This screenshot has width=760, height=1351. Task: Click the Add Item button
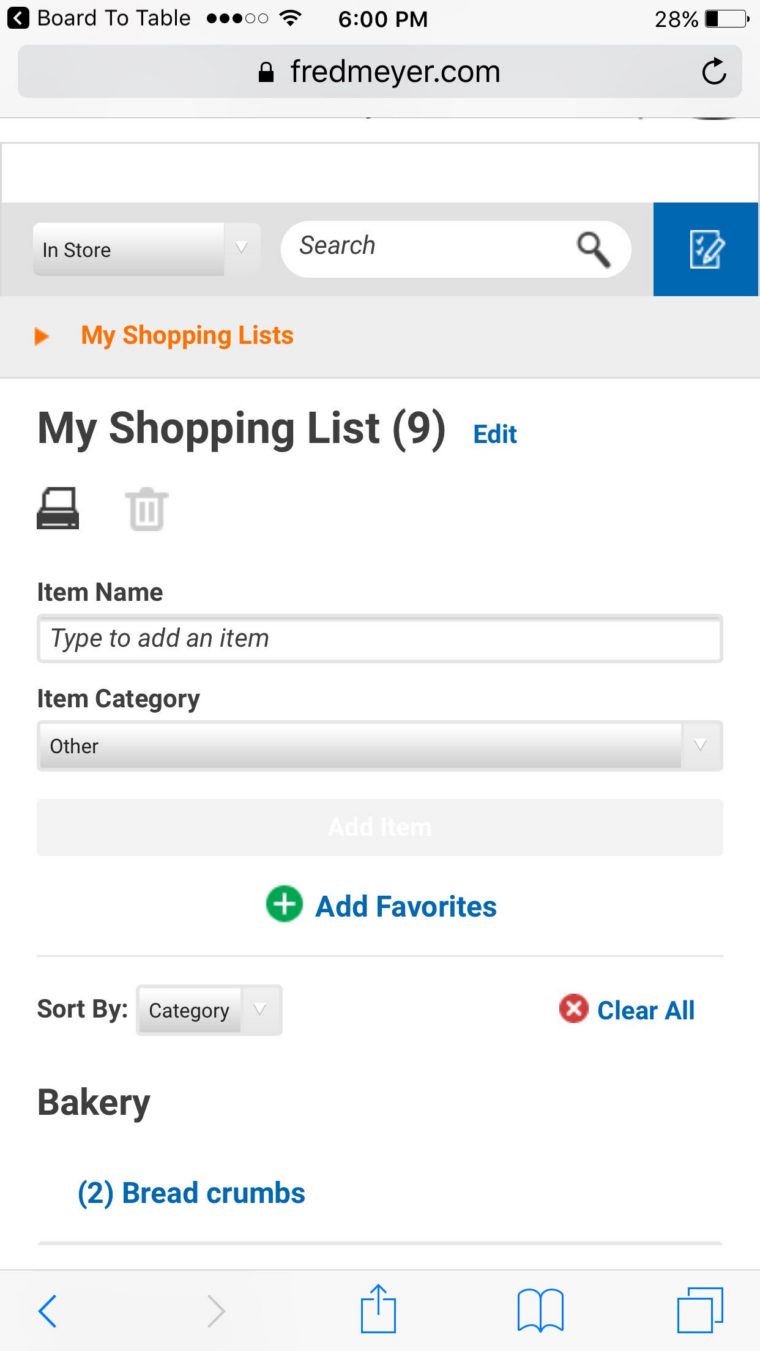[x=380, y=827]
